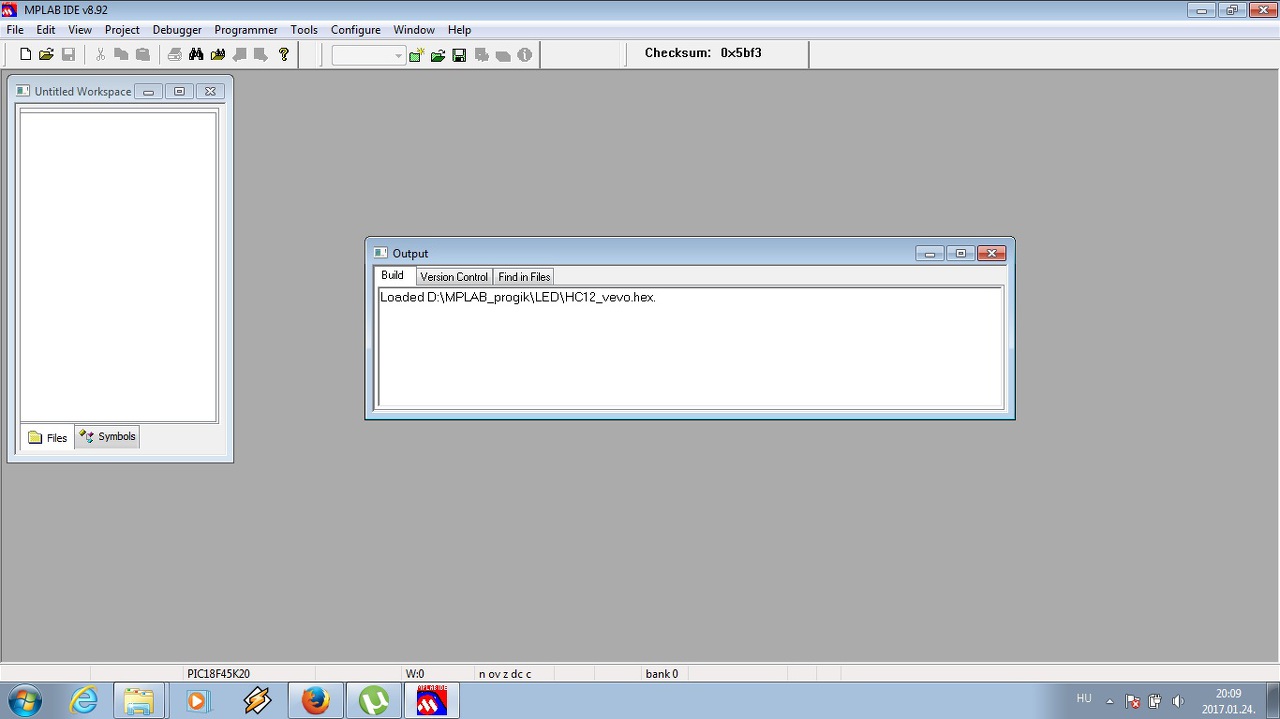Click the Go Forward arrow toolbar icon
This screenshot has height=719, width=1280.
point(261,55)
